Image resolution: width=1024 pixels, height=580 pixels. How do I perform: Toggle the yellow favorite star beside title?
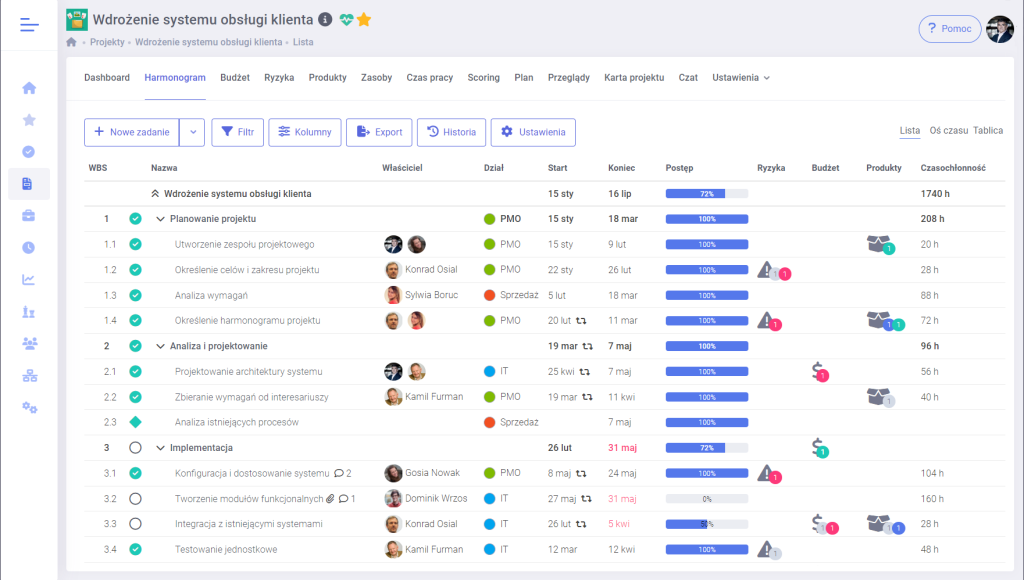tap(364, 19)
